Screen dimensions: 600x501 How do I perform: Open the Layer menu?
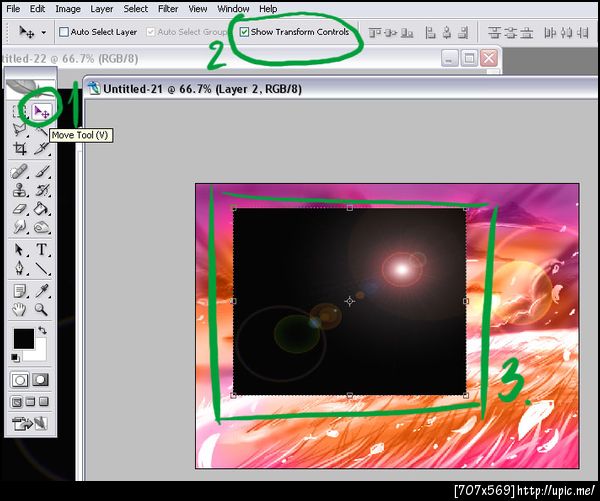(x=101, y=8)
